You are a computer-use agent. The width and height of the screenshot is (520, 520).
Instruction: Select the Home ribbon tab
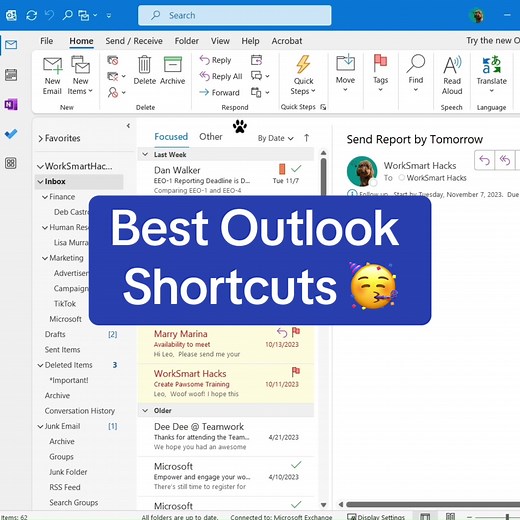coord(81,41)
